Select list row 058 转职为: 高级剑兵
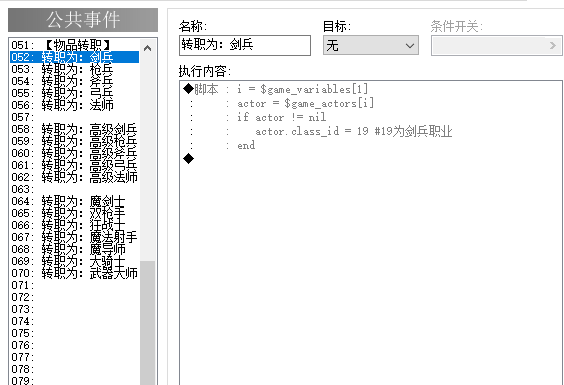Image resolution: width=564 pixels, height=385 pixels. [x=74, y=129]
